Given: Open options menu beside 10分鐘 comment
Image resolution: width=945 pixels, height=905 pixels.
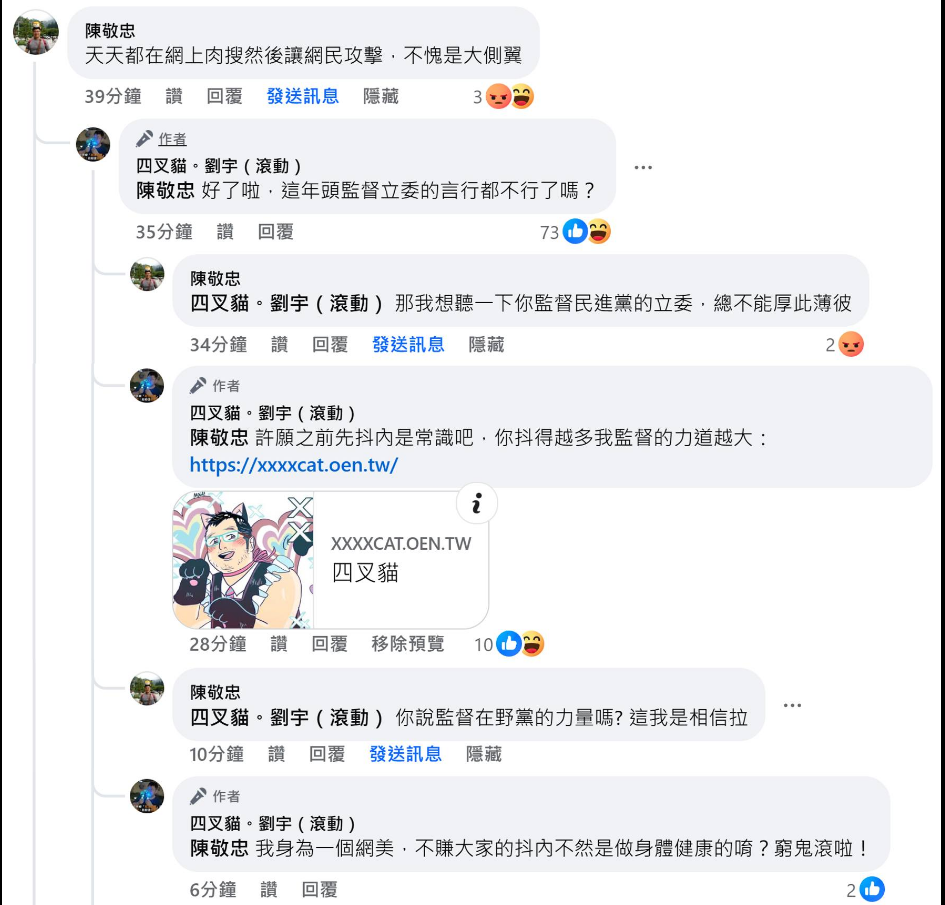Looking at the screenshot, I should [x=792, y=705].
